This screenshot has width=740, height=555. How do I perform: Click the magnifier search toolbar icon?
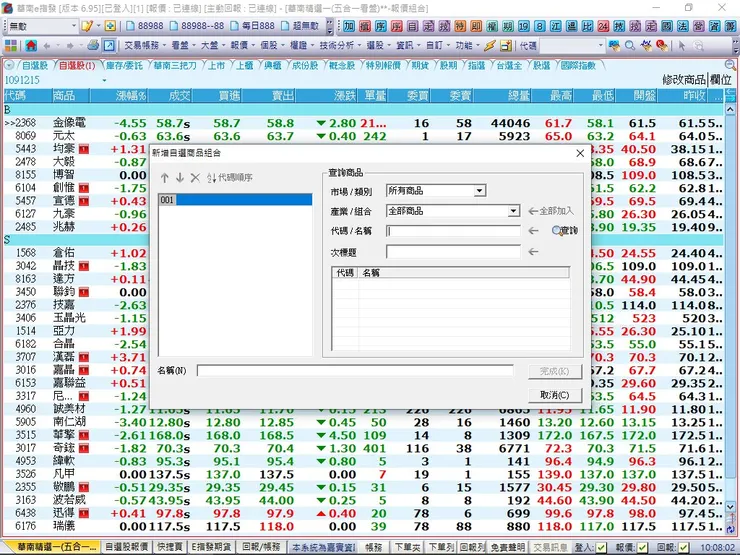tap(630, 45)
